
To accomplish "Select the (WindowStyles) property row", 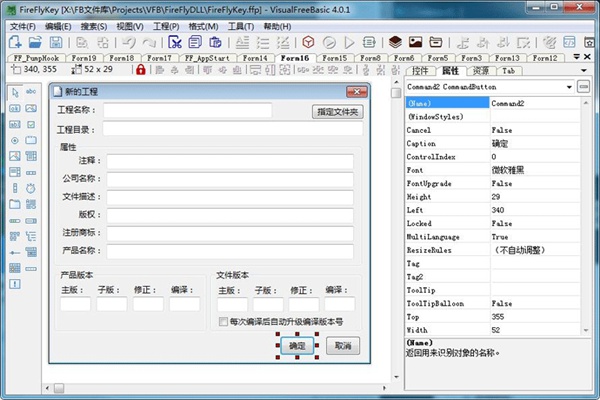I will [x=493, y=117].
